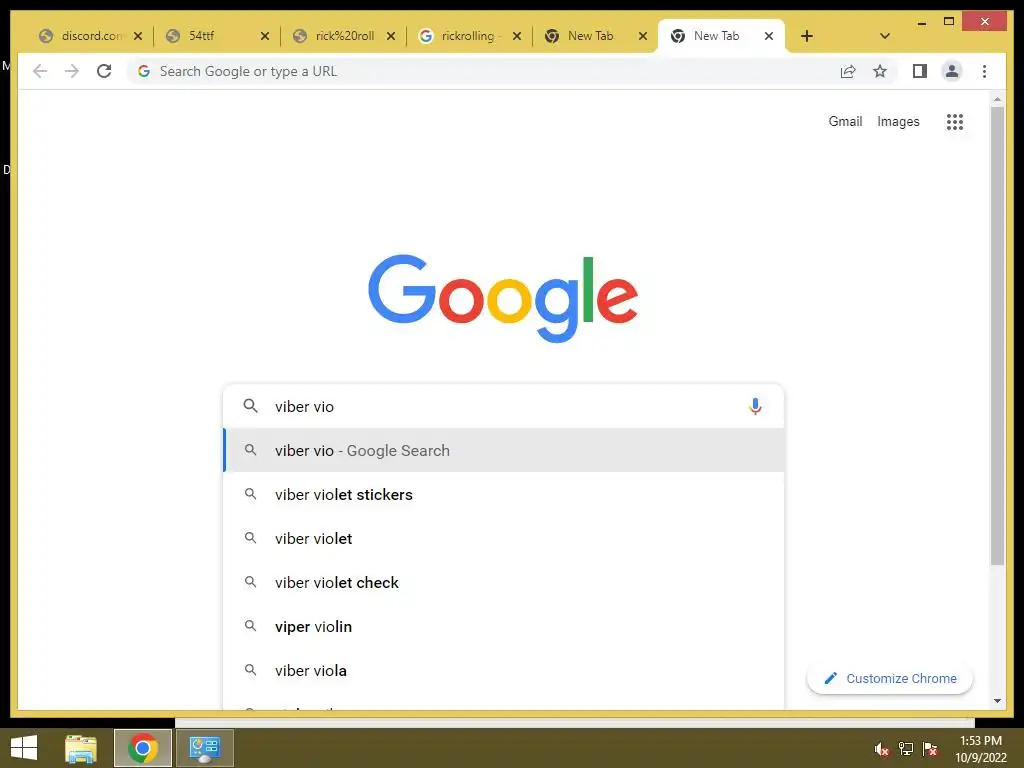The height and width of the screenshot is (768, 1024).
Task: Click the scrollbar down arrow
Action: [x=997, y=701]
